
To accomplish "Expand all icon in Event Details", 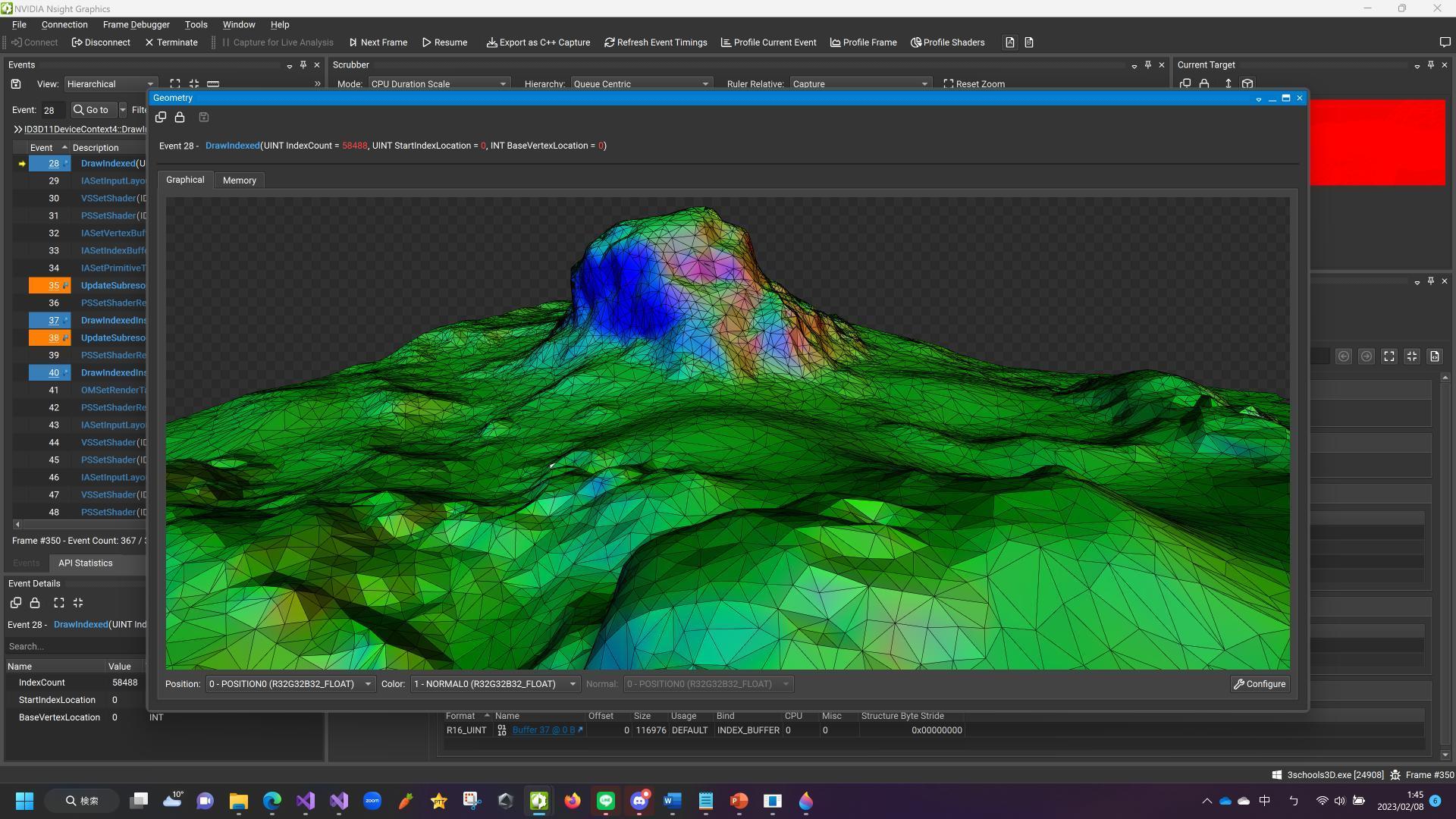I will coord(59,603).
